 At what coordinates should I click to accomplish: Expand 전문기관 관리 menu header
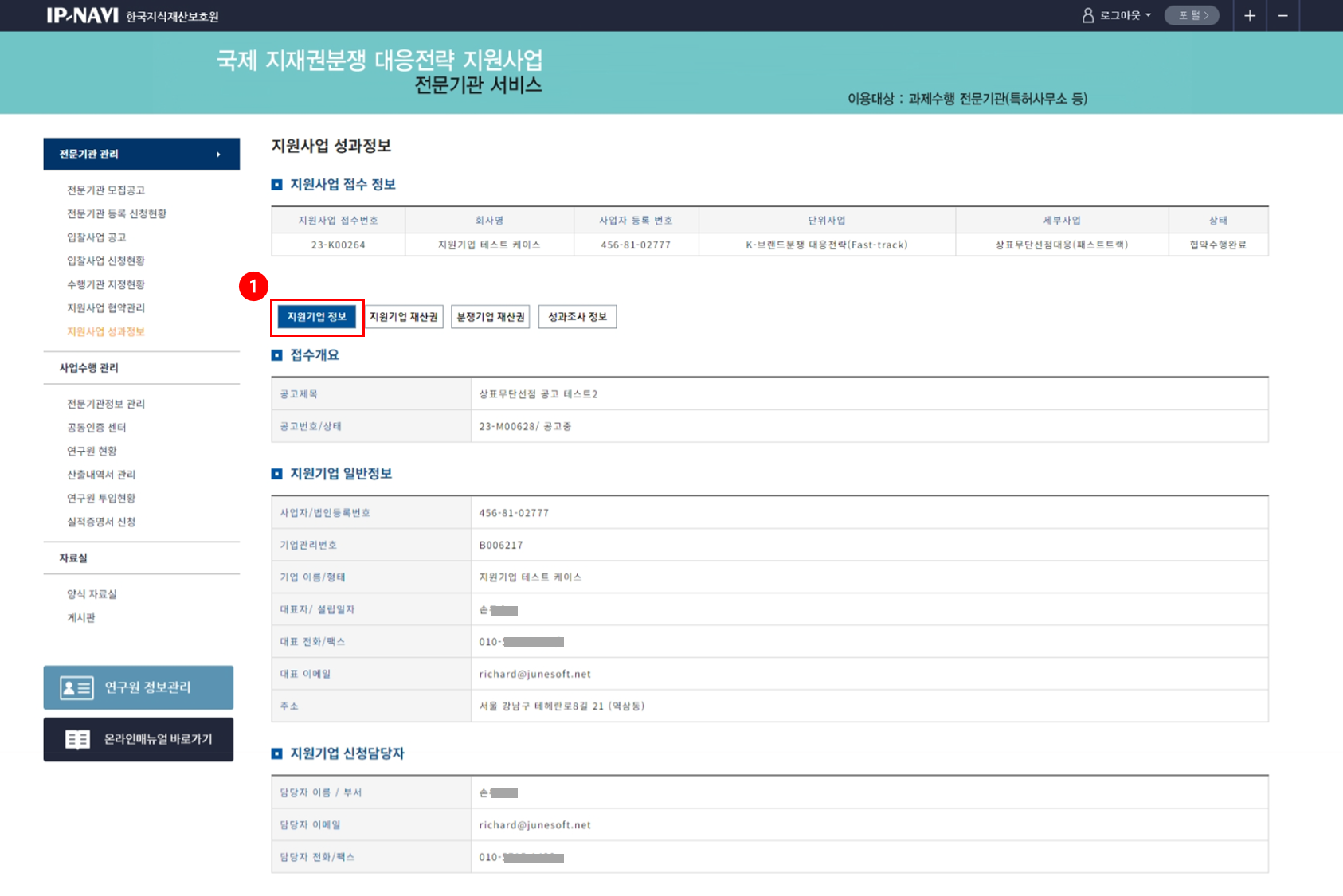pyautogui.click(x=141, y=155)
